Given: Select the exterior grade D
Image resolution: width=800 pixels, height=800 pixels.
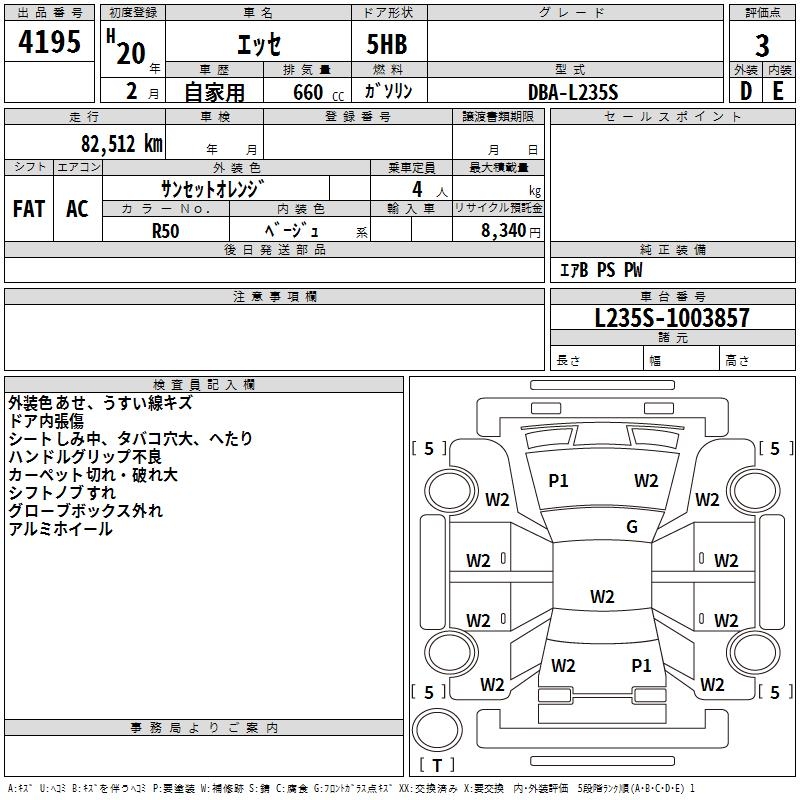Looking at the screenshot, I should (746, 91).
